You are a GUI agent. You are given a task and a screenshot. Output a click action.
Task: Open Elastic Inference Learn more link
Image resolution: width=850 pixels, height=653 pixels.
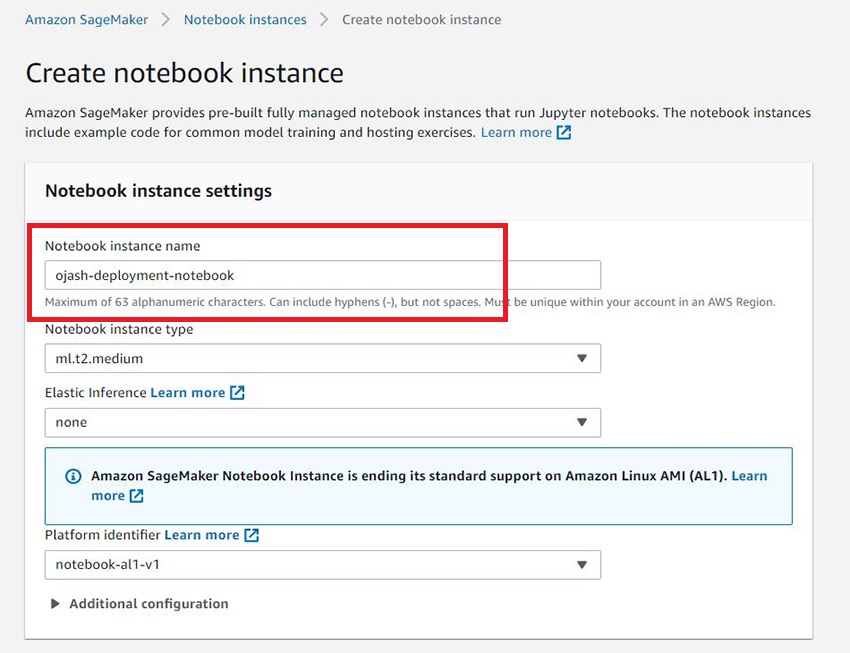[188, 393]
